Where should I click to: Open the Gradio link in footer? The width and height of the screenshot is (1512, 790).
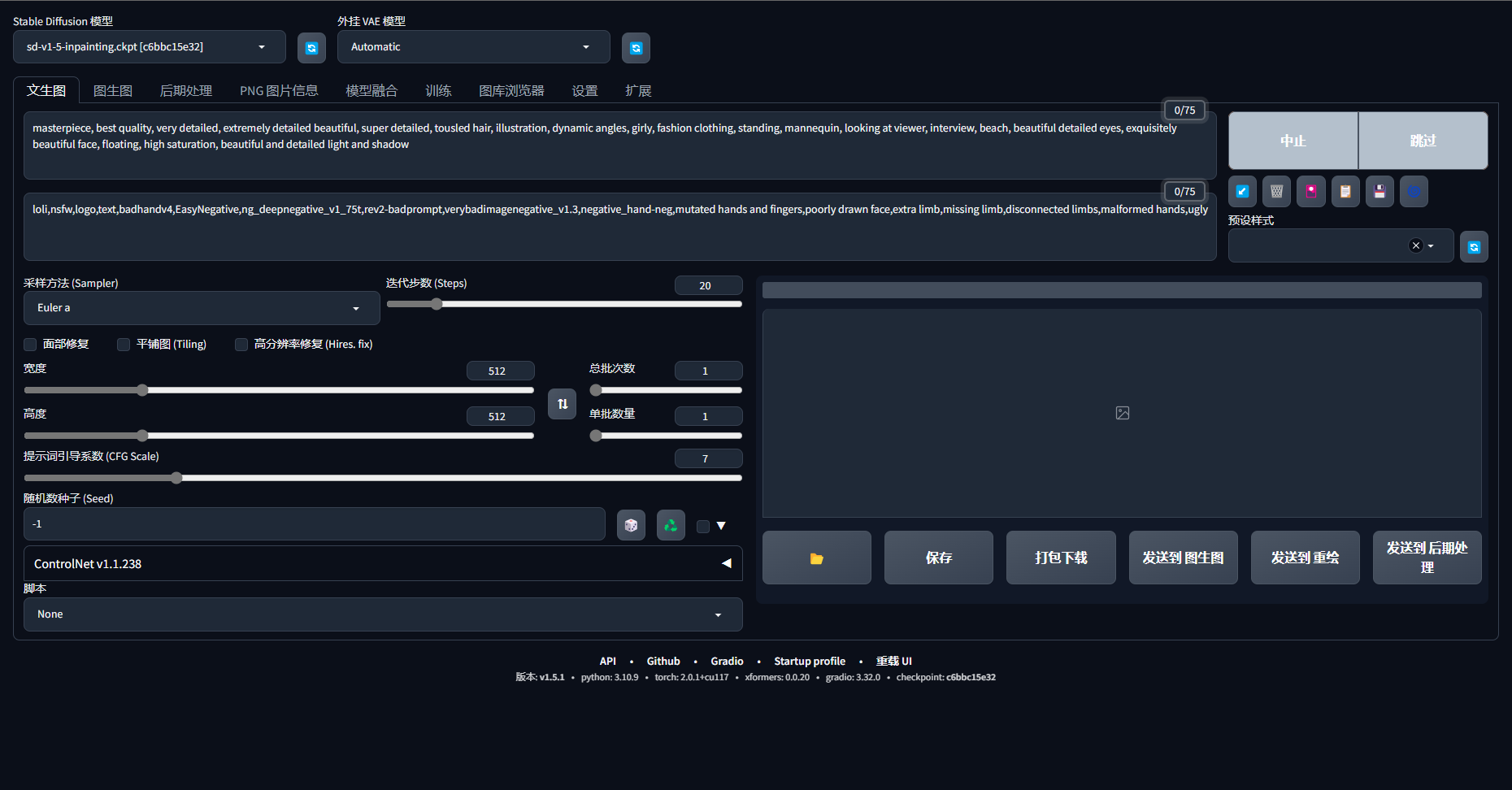(x=727, y=661)
